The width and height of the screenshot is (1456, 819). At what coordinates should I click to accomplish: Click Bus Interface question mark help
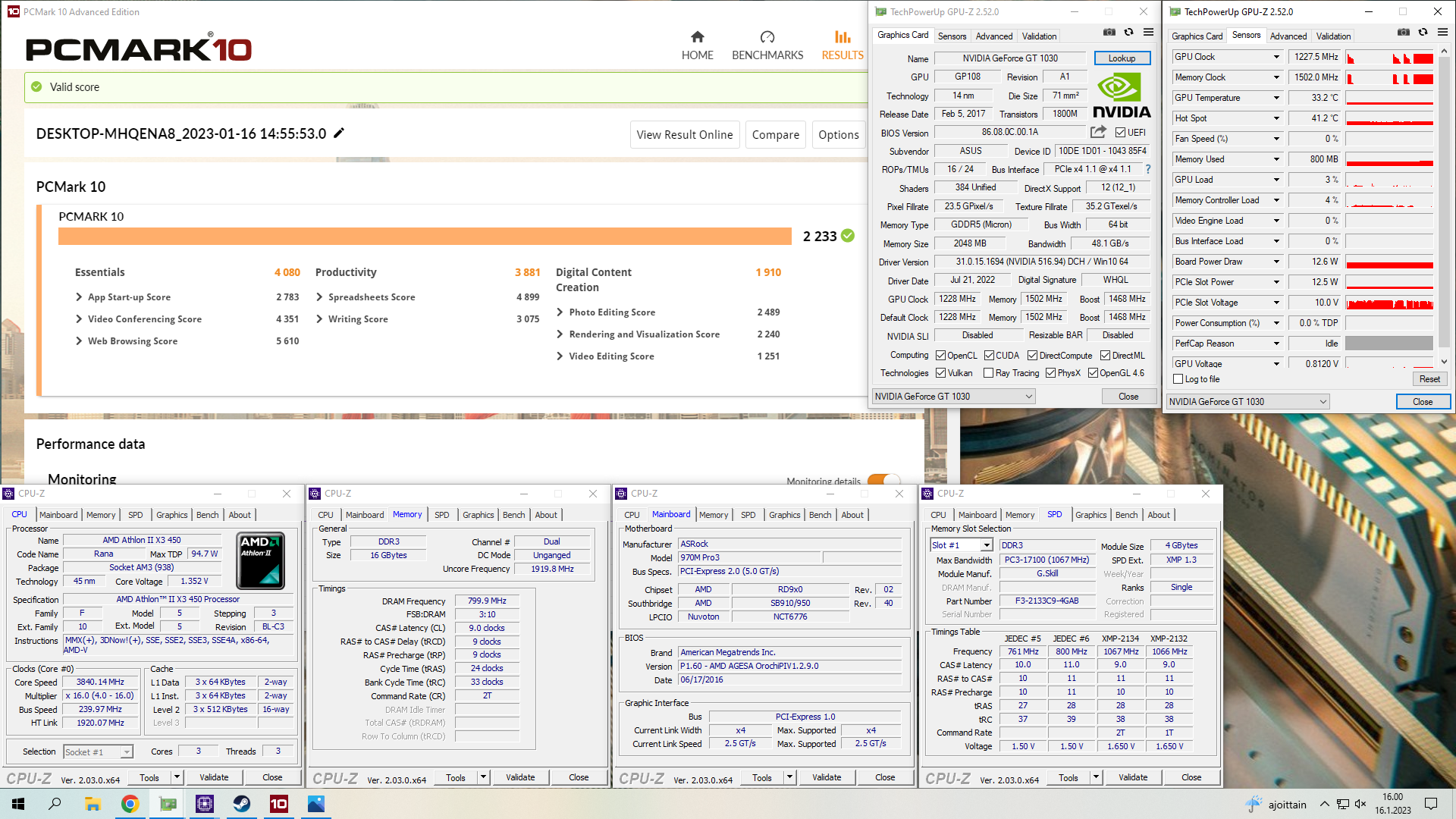[x=1147, y=169]
